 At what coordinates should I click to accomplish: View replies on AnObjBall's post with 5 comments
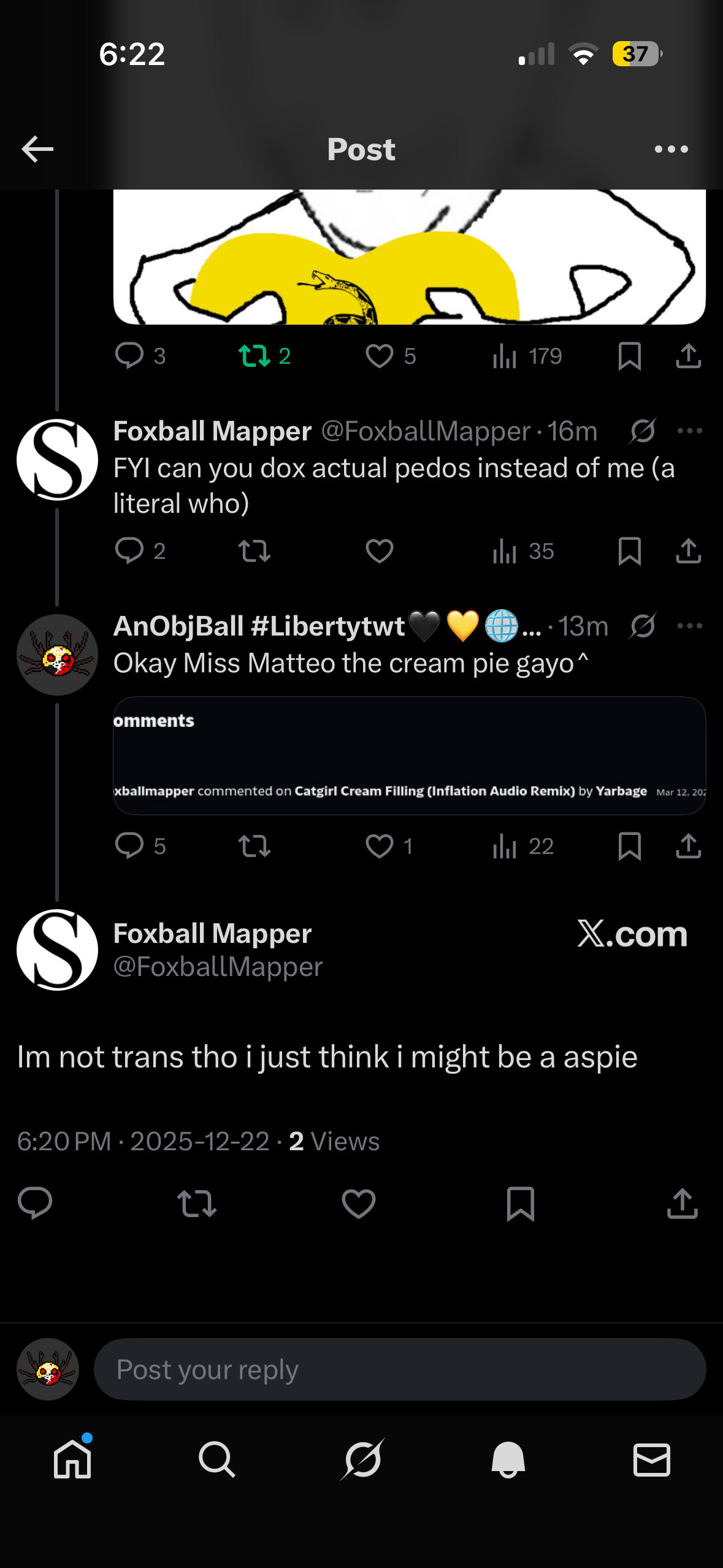[129, 845]
